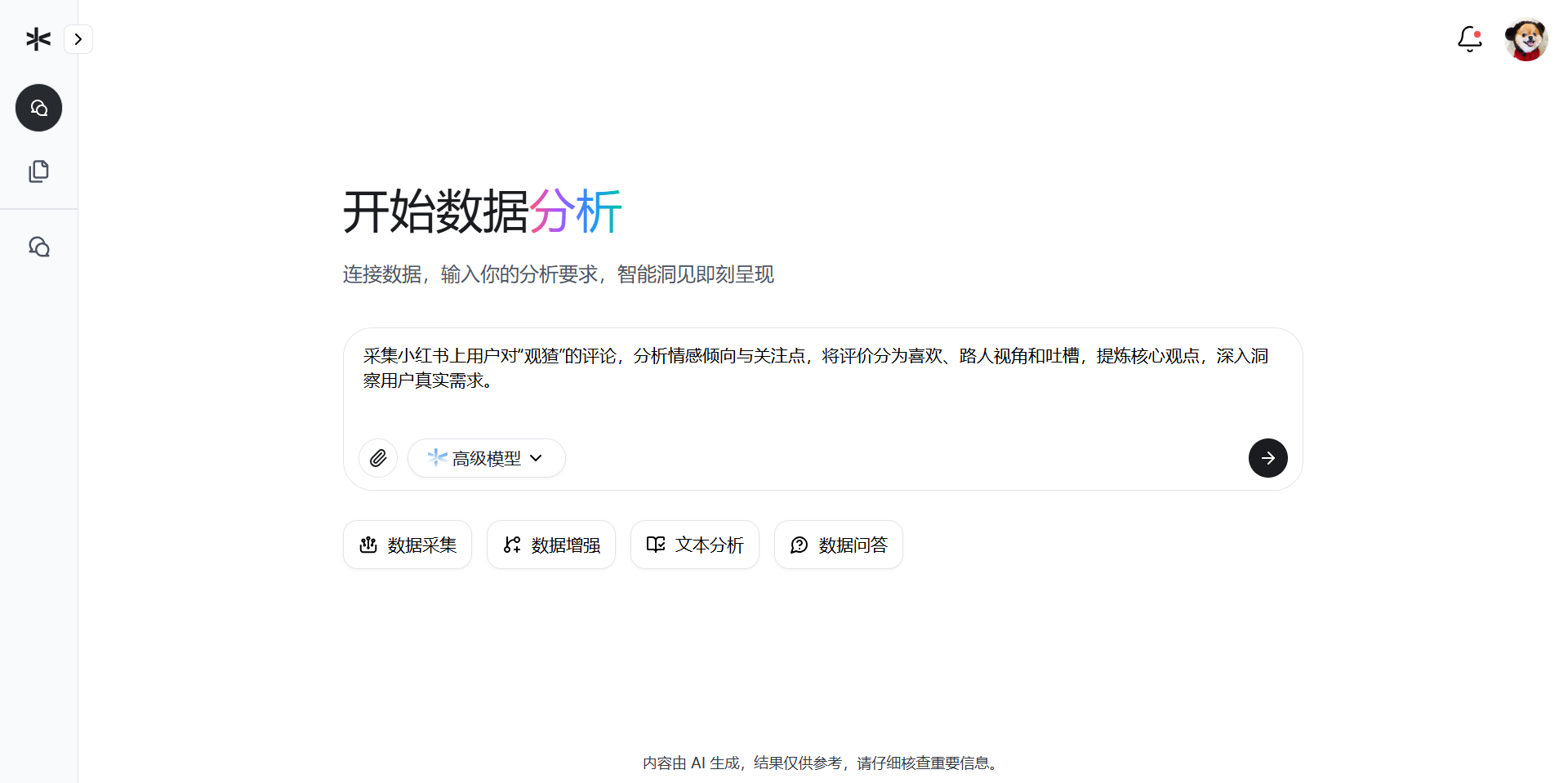The image size is (1568, 783).
Task: Select the 数据问答 shortcut
Action: [839, 545]
